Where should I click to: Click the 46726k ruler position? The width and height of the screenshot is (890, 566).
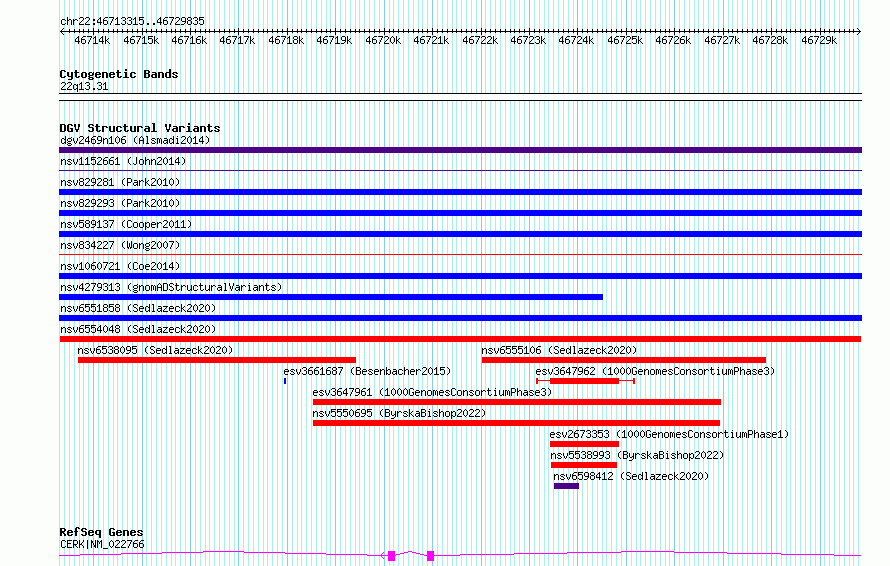[x=673, y=40]
